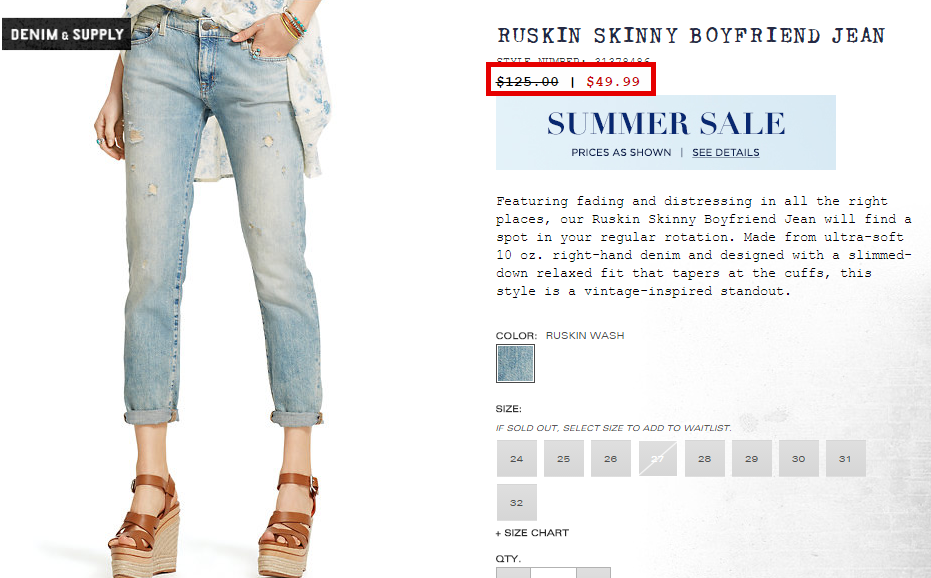This screenshot has width=931, height=578.
Task: Select size 28
Action: (705, 459)
